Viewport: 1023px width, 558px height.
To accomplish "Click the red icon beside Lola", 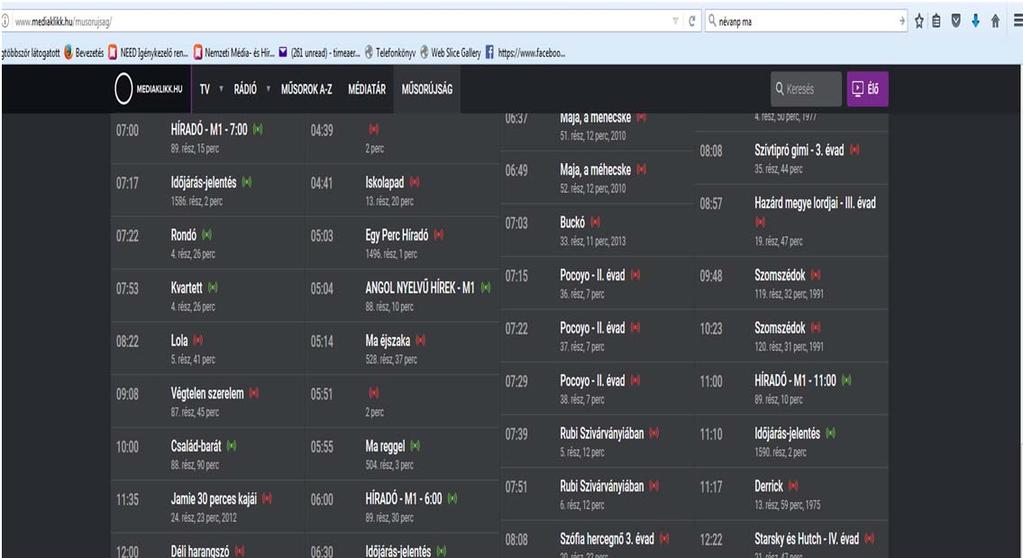I will click(198, 340).
